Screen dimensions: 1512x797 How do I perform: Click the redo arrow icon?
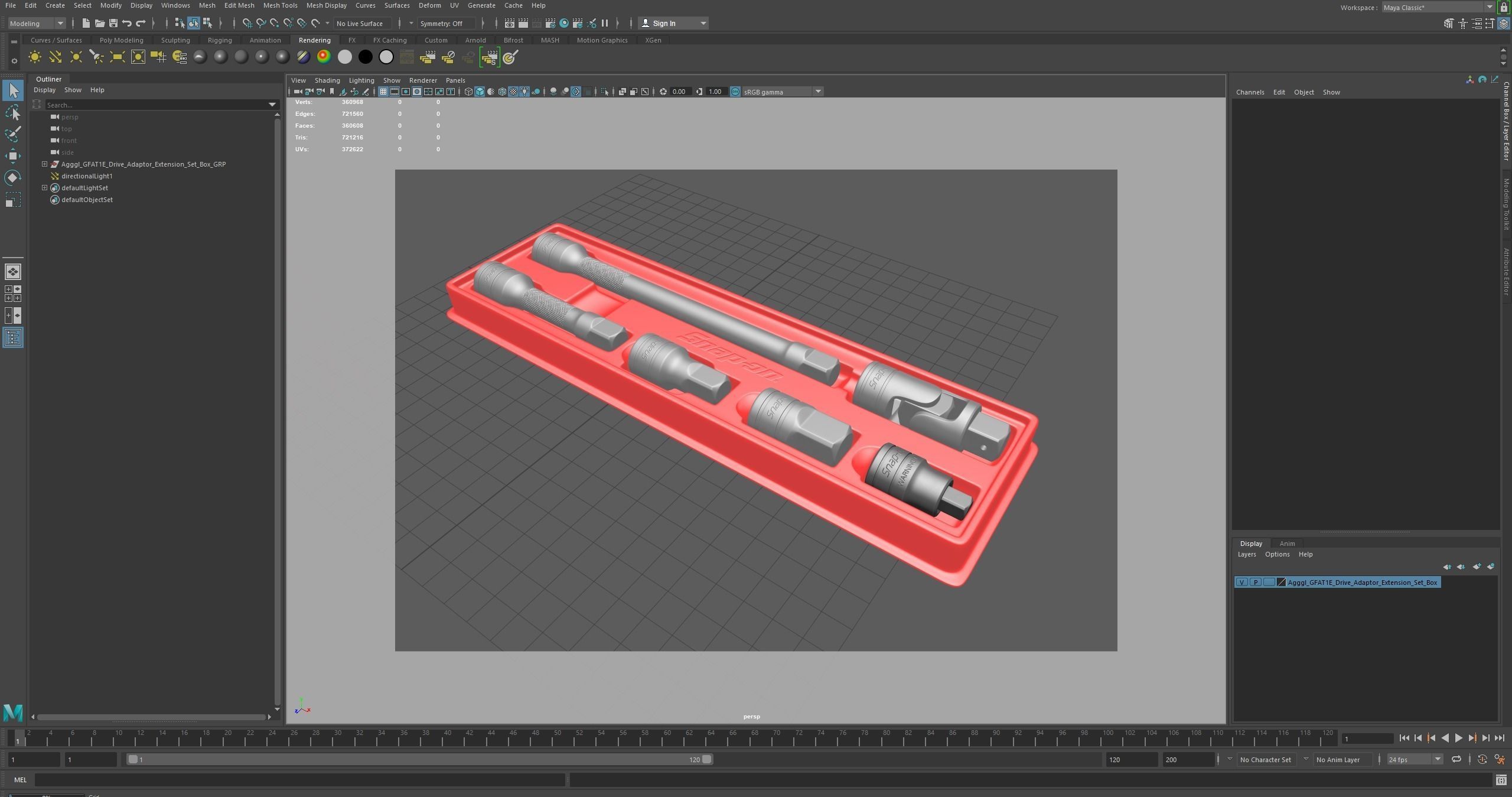tap(141, 23)
